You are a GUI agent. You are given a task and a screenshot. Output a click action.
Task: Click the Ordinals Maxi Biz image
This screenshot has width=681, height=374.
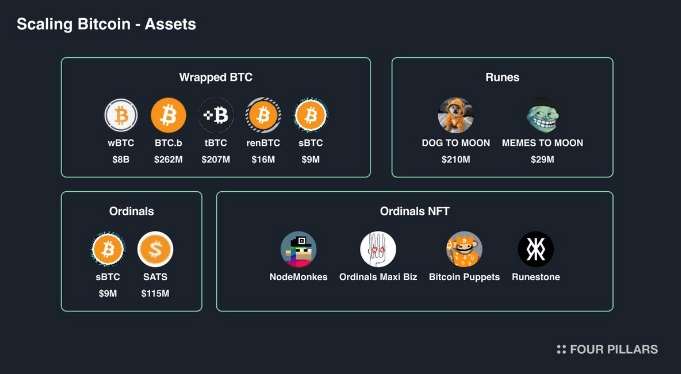tap(378, 249)
